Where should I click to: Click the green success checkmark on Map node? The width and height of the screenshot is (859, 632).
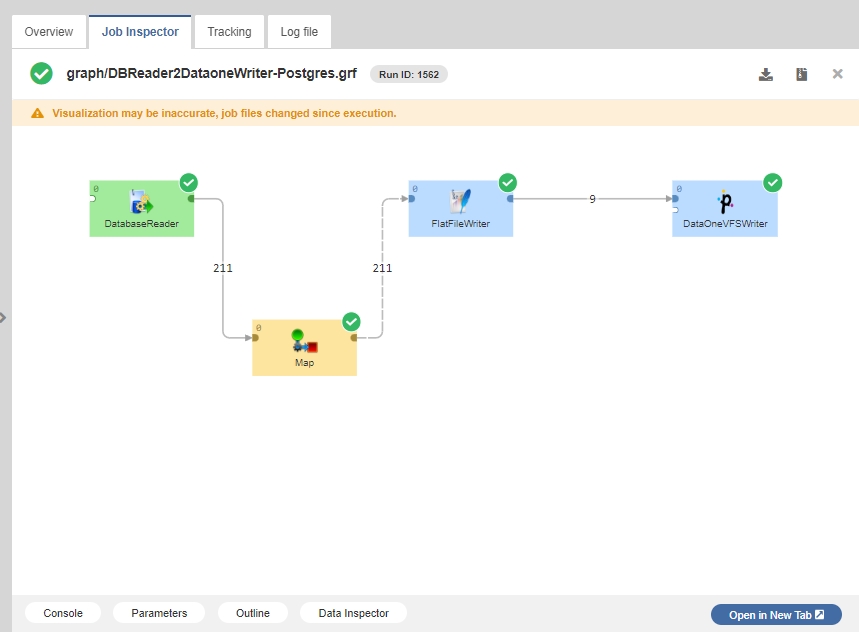(x=351, y=321)
